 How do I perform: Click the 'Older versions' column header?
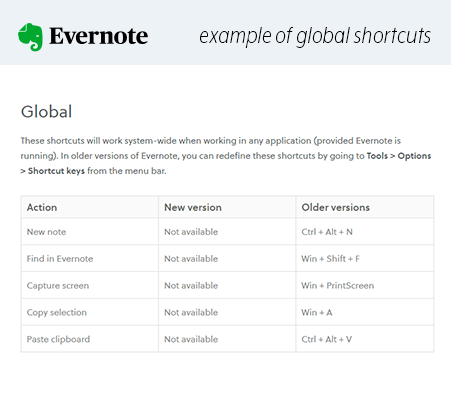[x=365, y=207]
